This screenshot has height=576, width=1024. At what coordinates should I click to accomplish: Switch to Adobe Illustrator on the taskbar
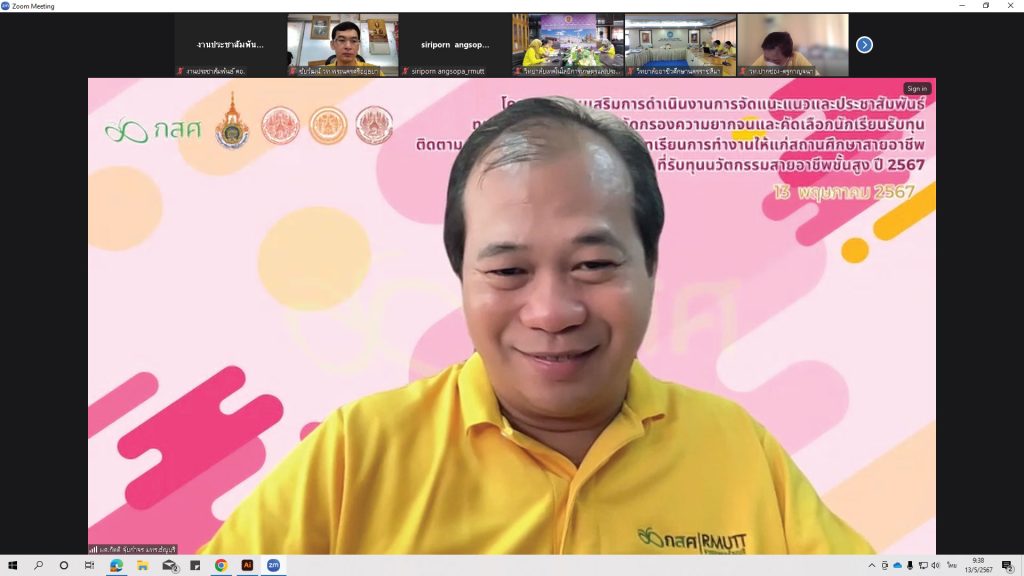pyautogui.click(x=248, y=566)
